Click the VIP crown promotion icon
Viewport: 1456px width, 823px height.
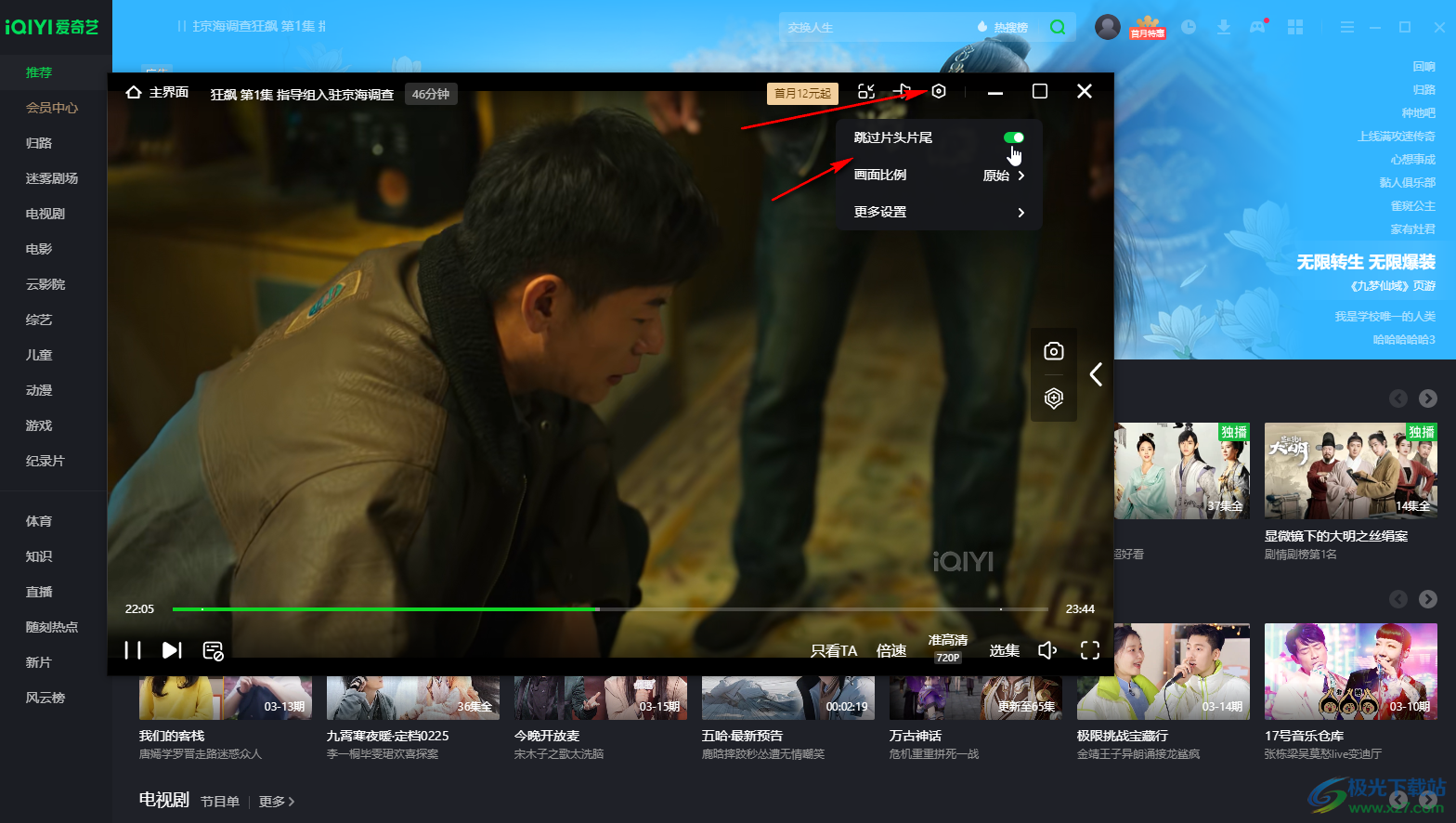point(1148,27)
